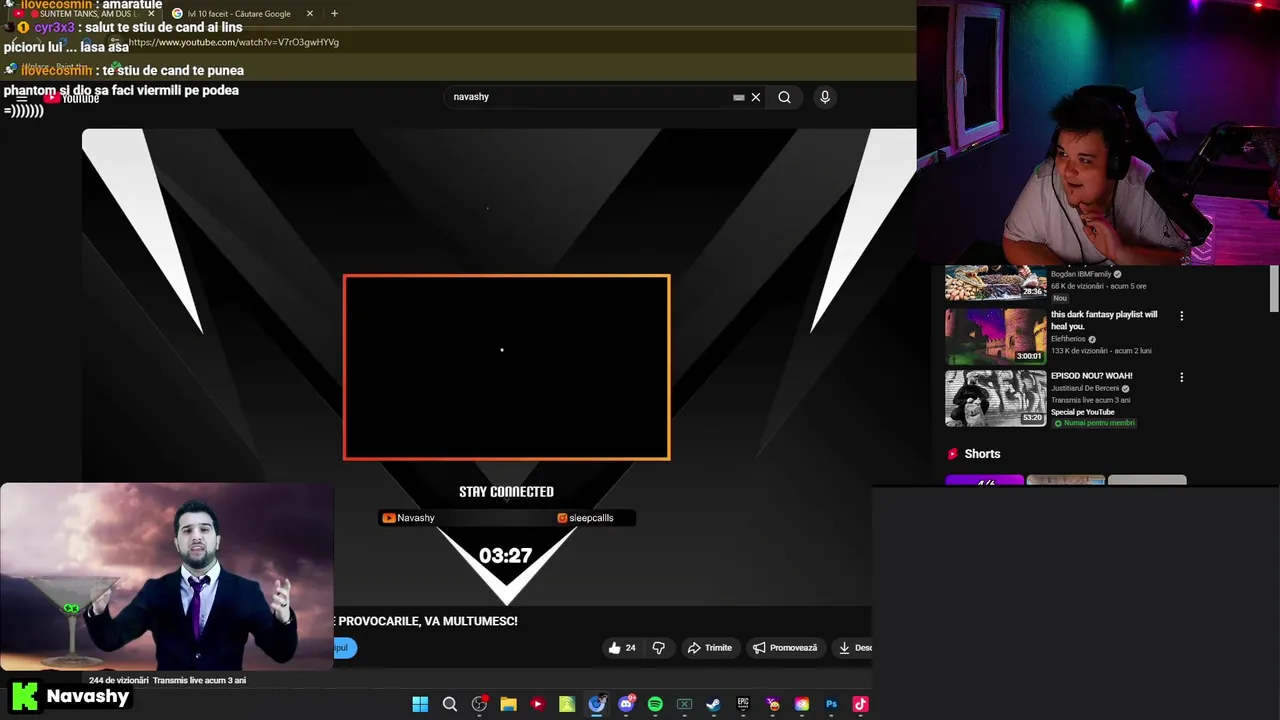
Task: Open Discord from the taskbar
Action: 626,704
